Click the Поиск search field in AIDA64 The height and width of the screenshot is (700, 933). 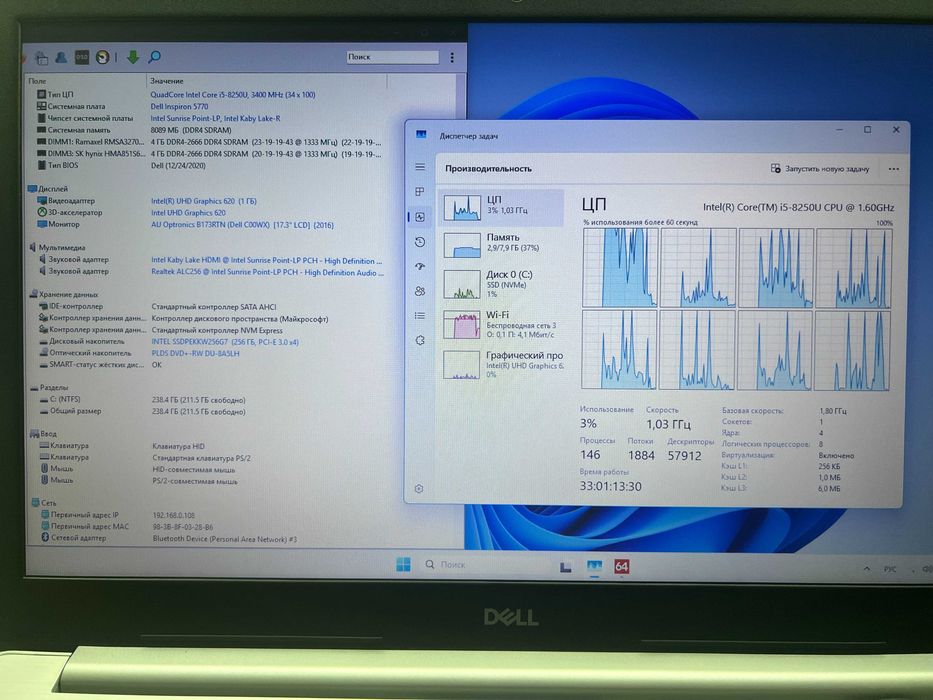coord(392,57)
